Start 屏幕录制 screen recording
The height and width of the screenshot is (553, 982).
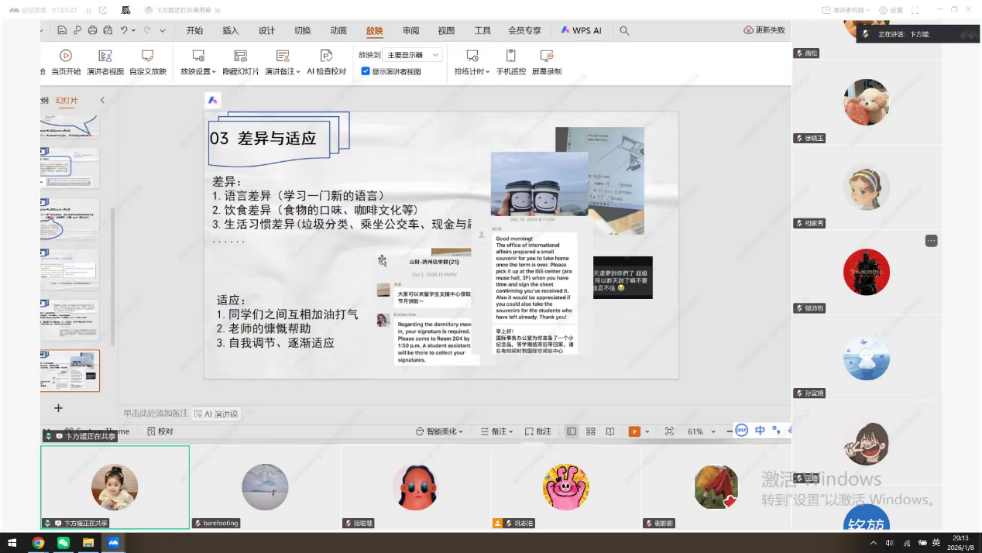coord(546,56)
